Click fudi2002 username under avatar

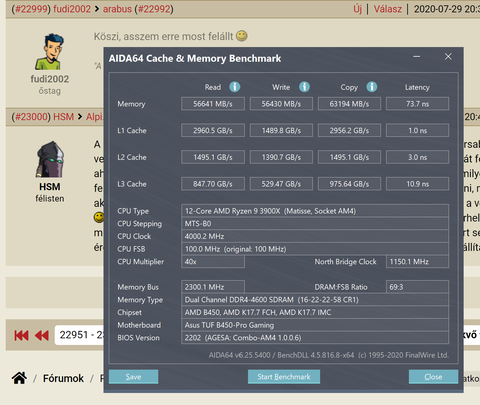50,79
